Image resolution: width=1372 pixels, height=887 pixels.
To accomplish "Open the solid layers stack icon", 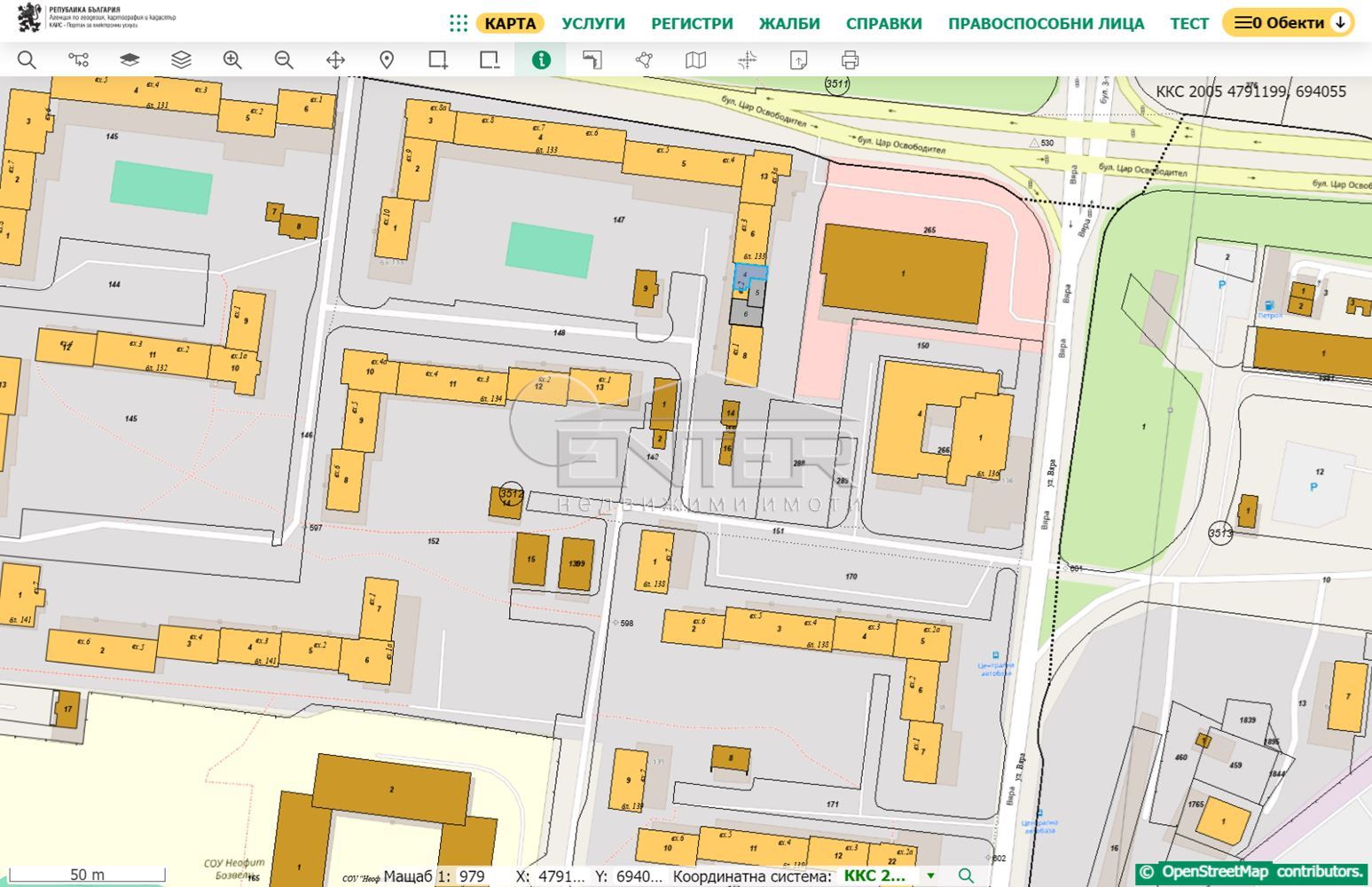I will click(x=129, y=60).
